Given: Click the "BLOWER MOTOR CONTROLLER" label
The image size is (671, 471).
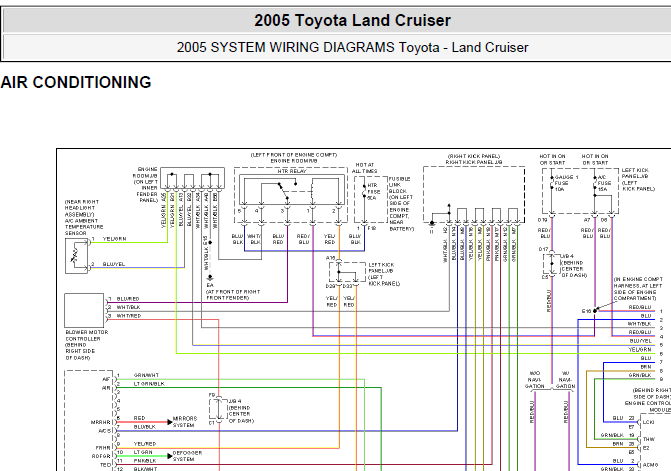Looking at the screenshot, I should [x=86, y=345].
